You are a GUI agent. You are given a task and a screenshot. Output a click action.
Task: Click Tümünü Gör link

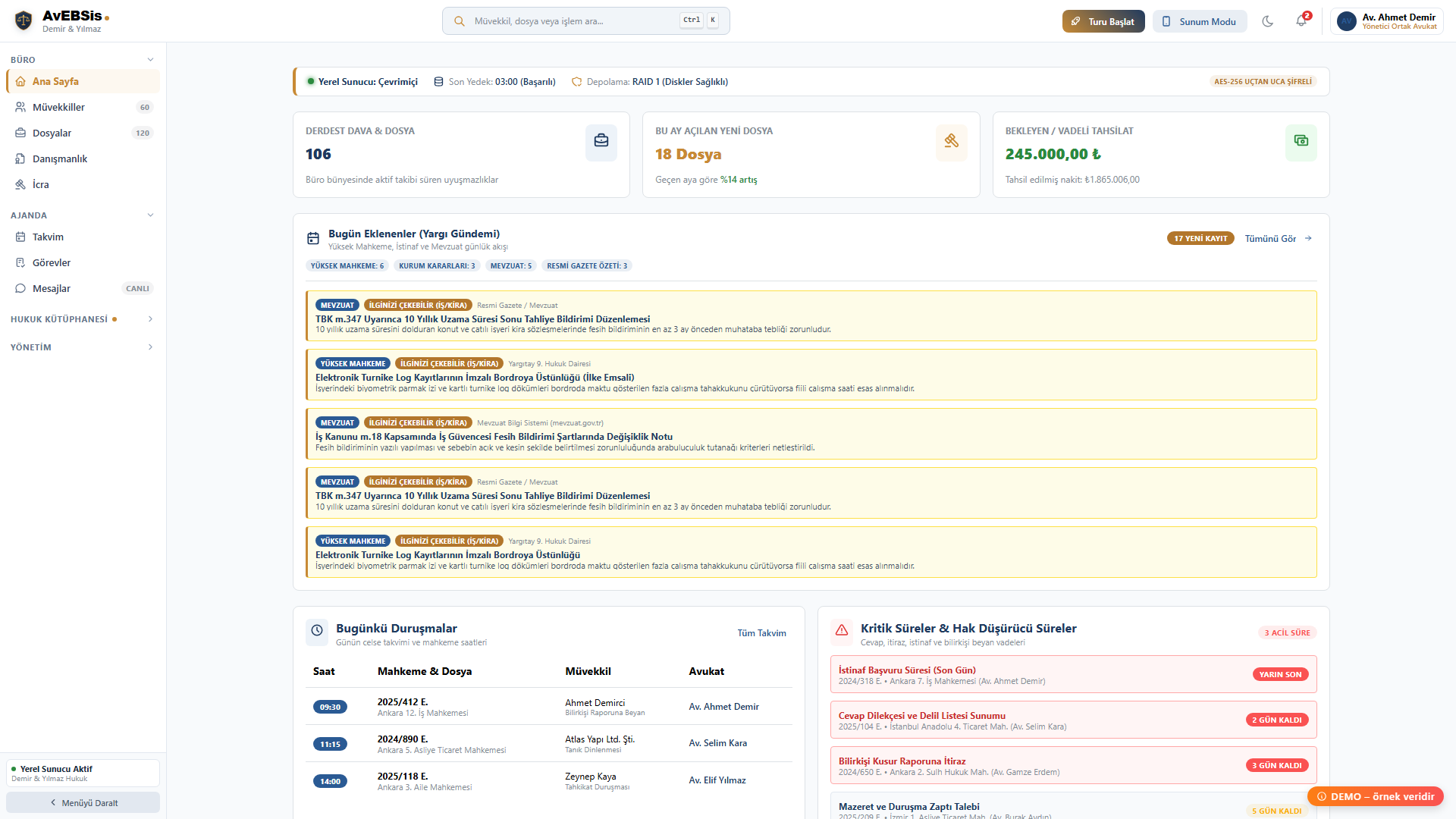(1279, 238)
